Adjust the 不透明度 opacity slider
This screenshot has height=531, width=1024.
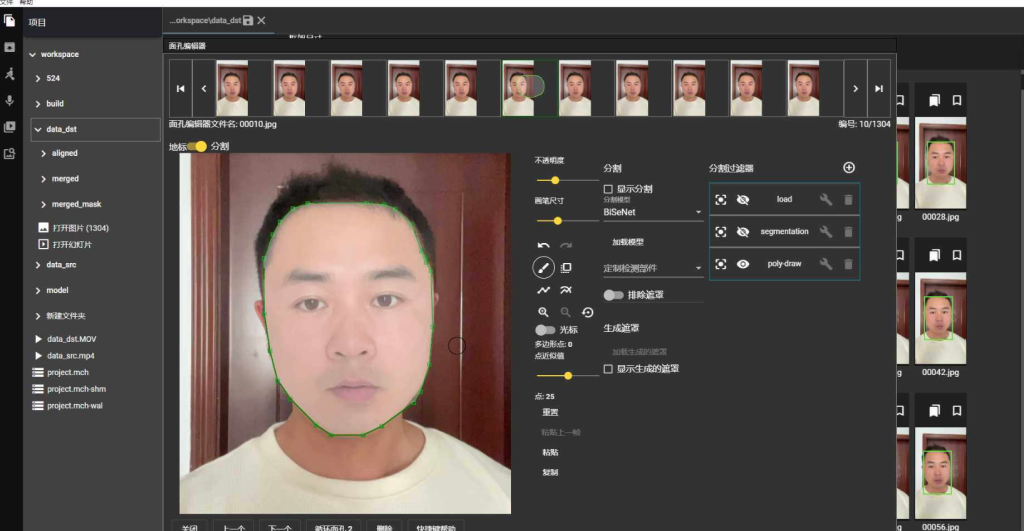555,180
